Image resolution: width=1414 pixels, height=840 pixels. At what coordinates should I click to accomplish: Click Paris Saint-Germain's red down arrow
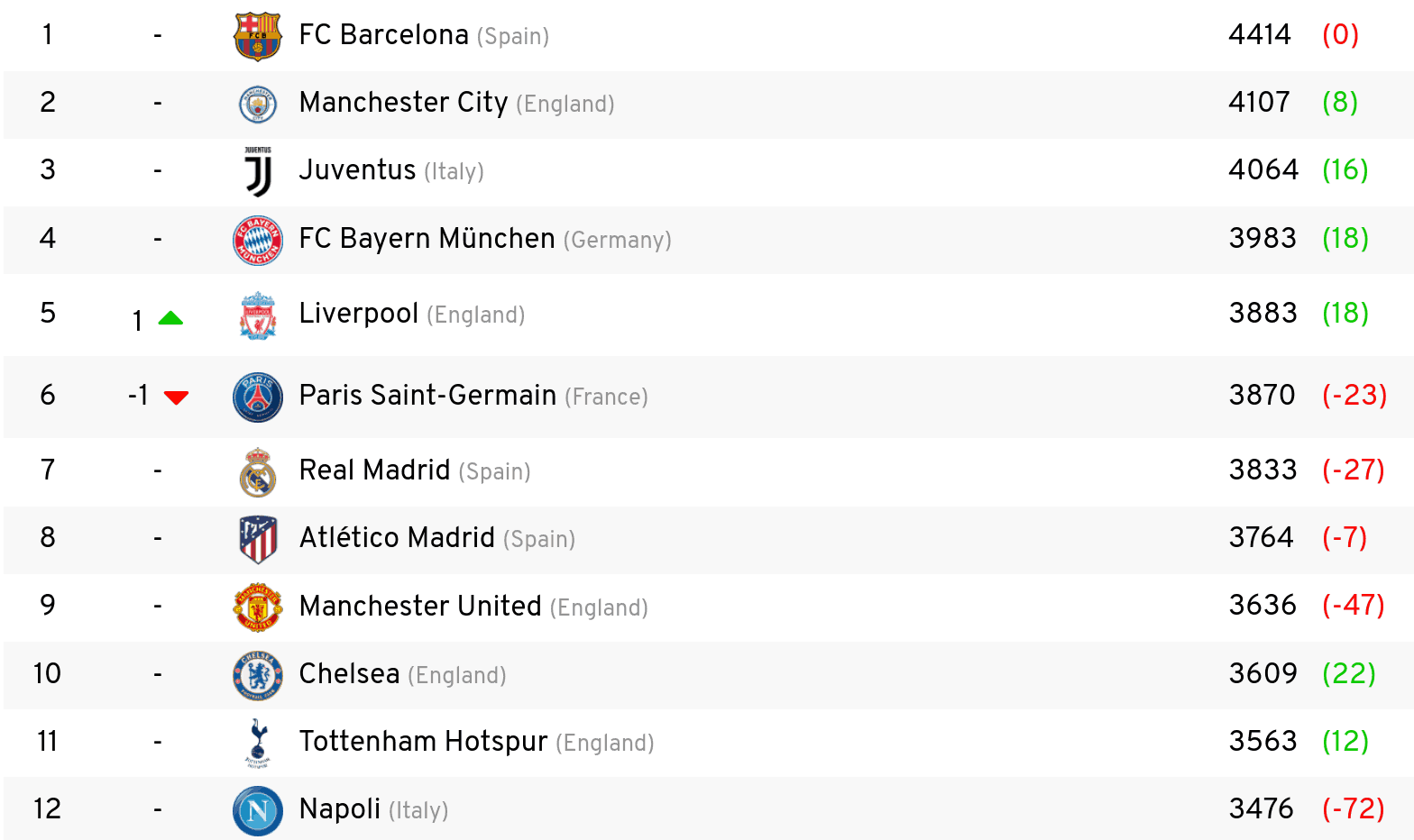tap(176, 397)
